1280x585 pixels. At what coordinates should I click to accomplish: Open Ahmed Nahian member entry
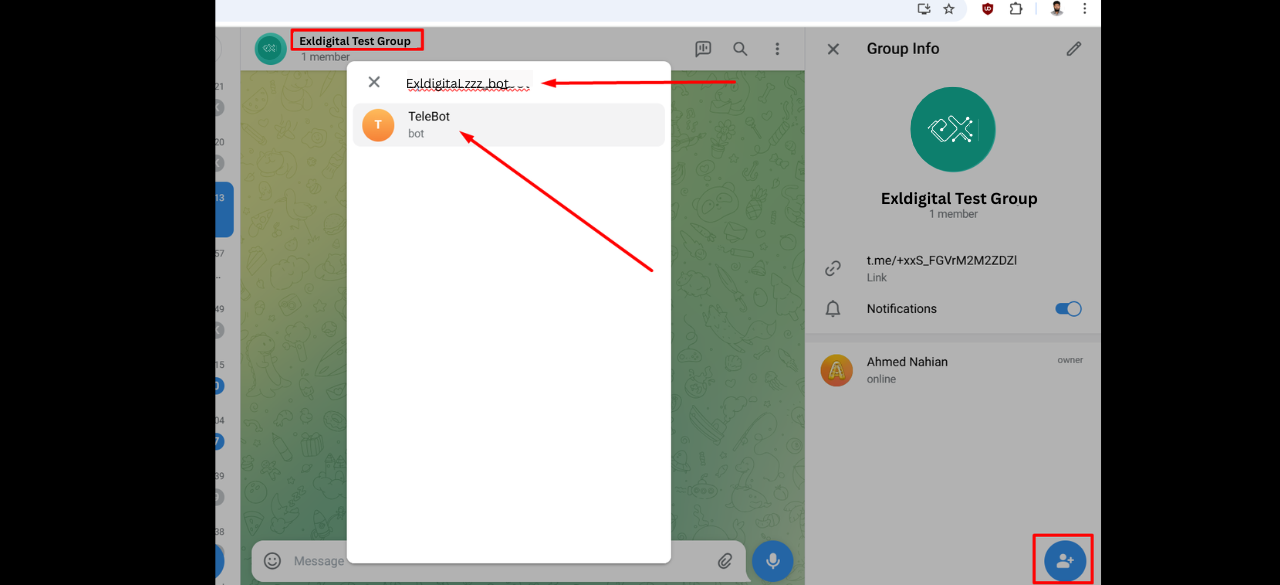(952, 369)
